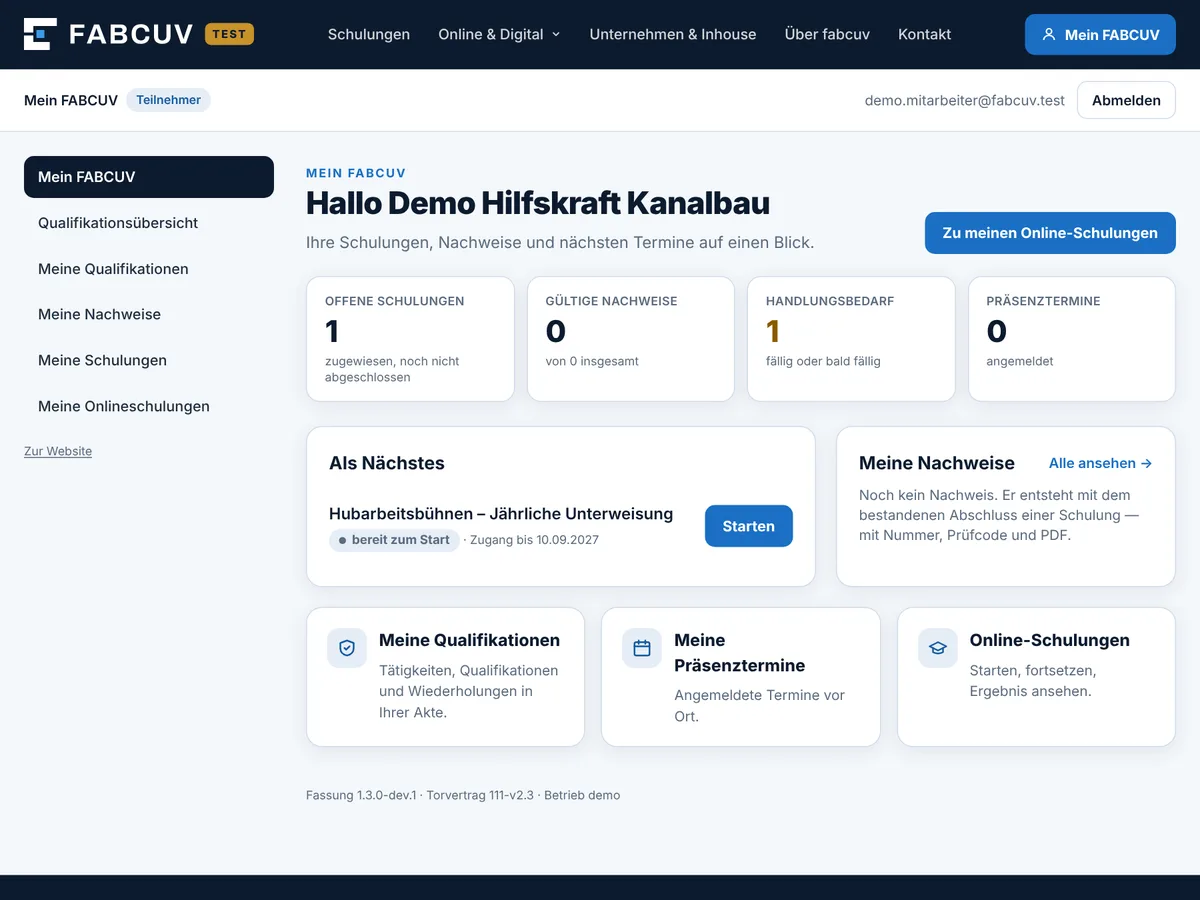The image size is (1200, 900).
Task: Click the Teilnehmer role badge
Action: [x=168, y=100]
